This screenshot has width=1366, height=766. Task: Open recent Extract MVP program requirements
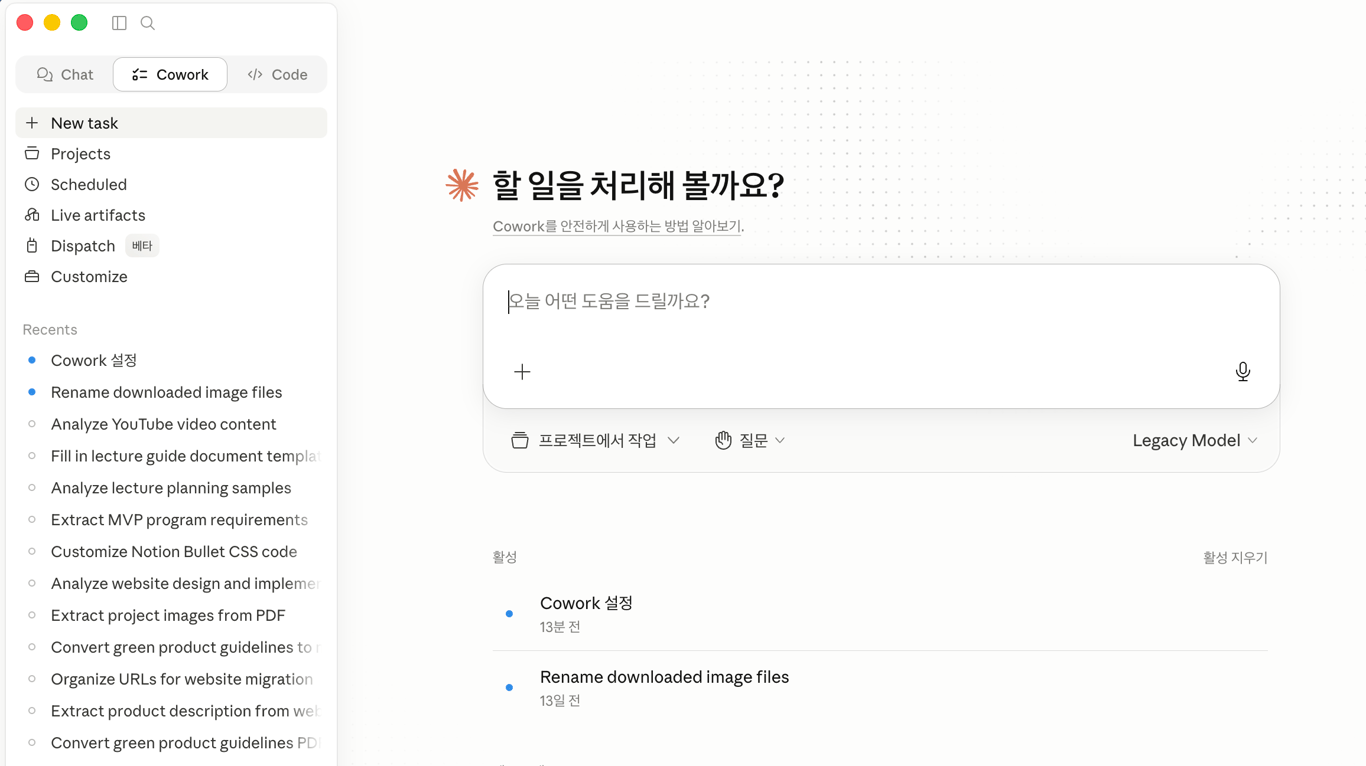[171, 520]
